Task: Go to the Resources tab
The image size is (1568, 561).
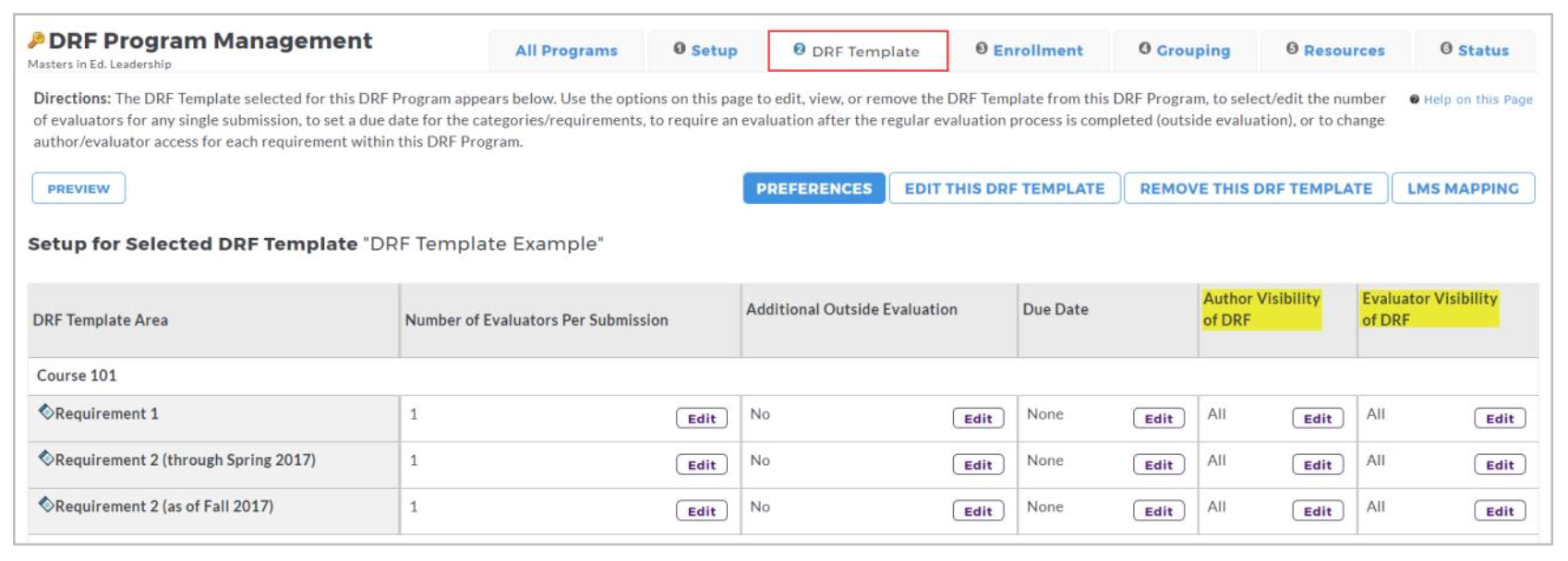Action: click(x=1335, y=51)
